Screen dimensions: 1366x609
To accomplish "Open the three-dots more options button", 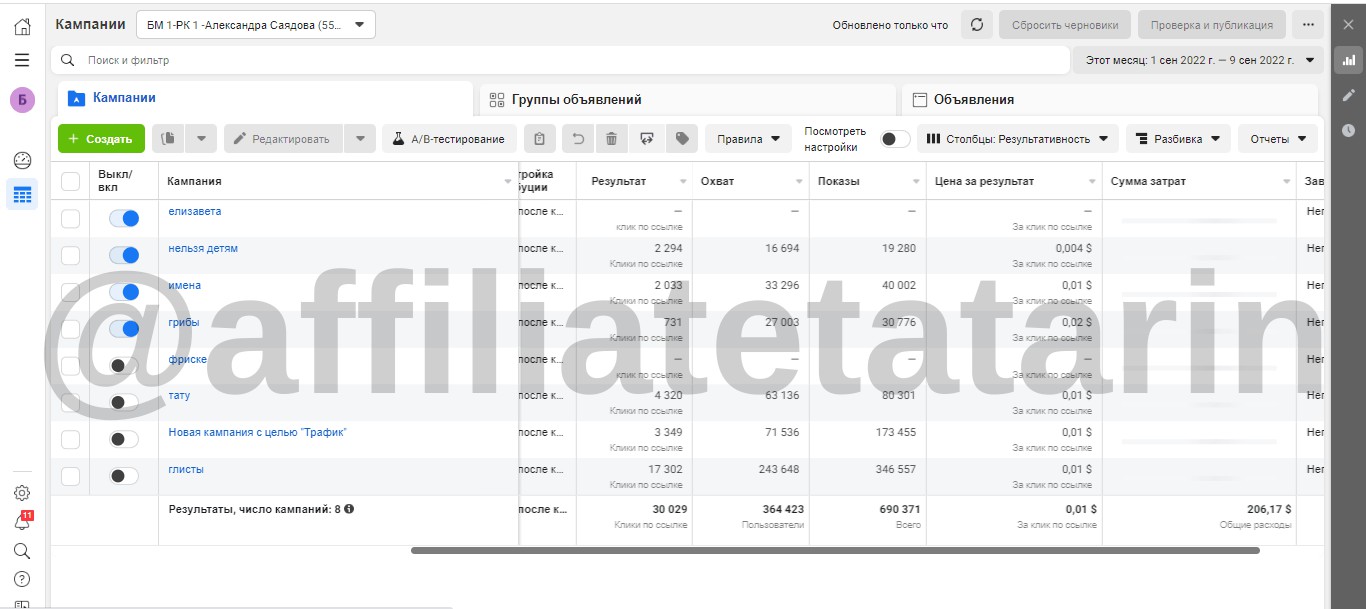I will [1307, 25].
